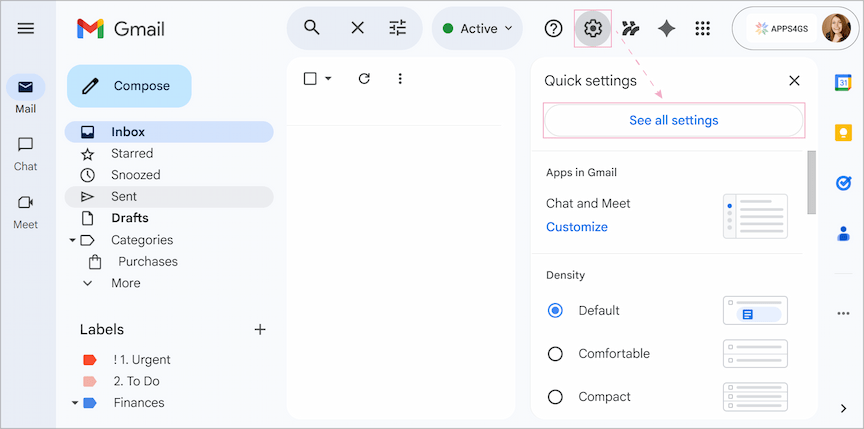Click the Compose button

coord(129,86)
